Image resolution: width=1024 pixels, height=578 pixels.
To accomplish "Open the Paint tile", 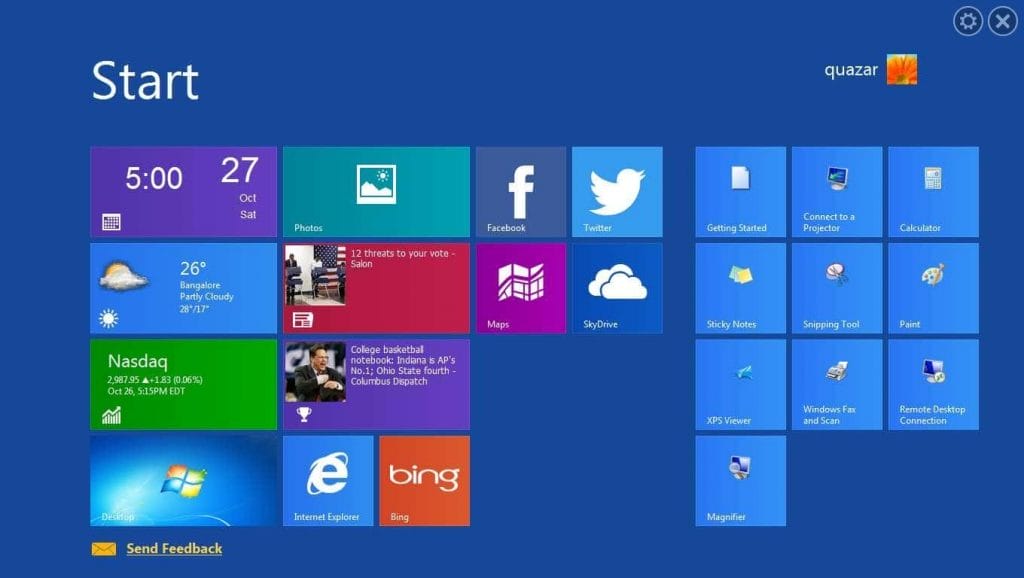I will coord(933,288).
